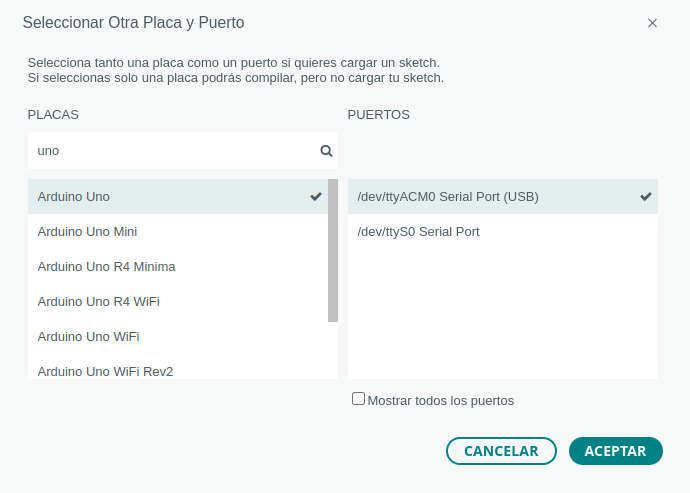Confirm with the ACEPTAR button
This screenshot has height=493, width=690.
point(615,451)
